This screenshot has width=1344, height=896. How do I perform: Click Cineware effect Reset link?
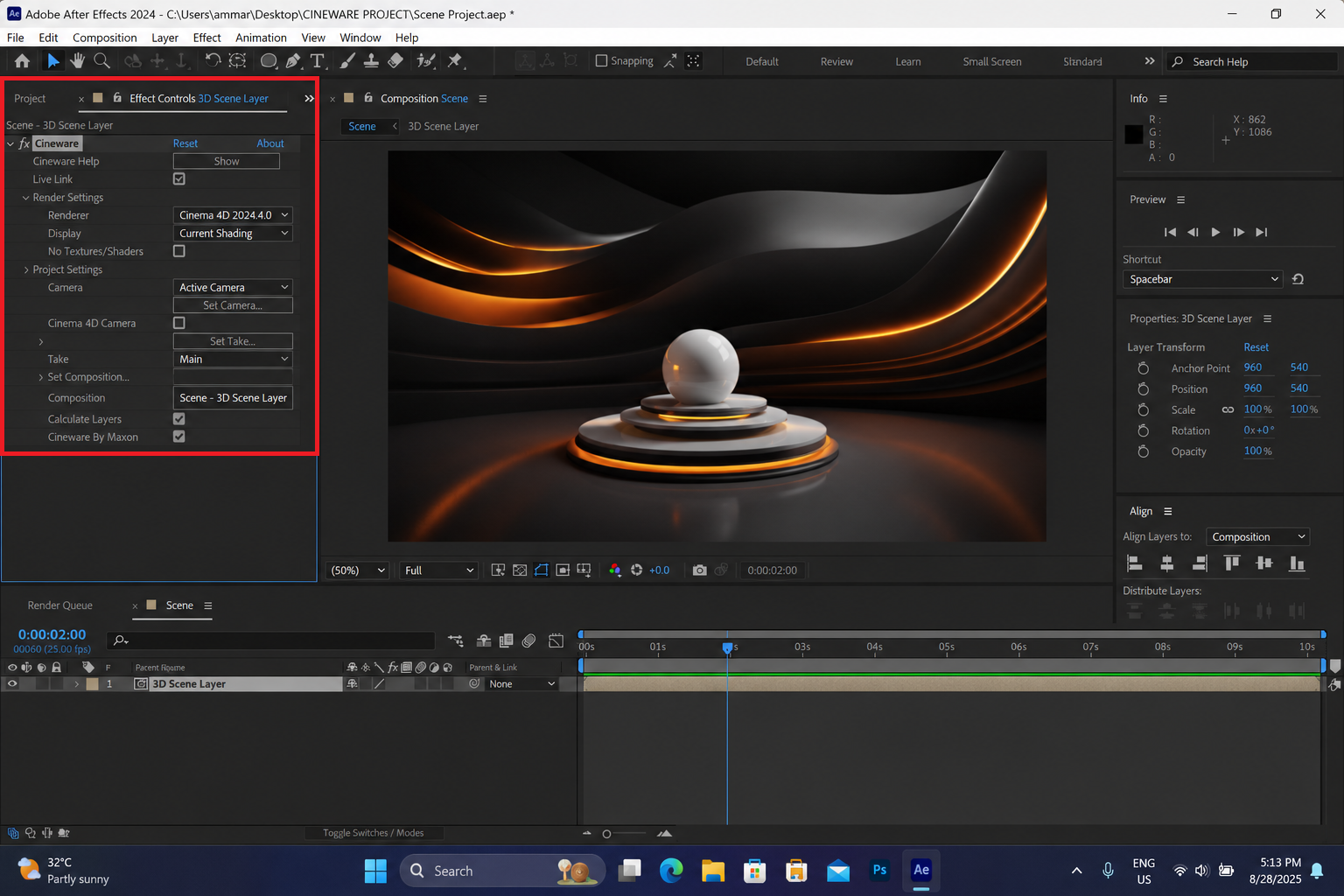click(x=185, y=143)
